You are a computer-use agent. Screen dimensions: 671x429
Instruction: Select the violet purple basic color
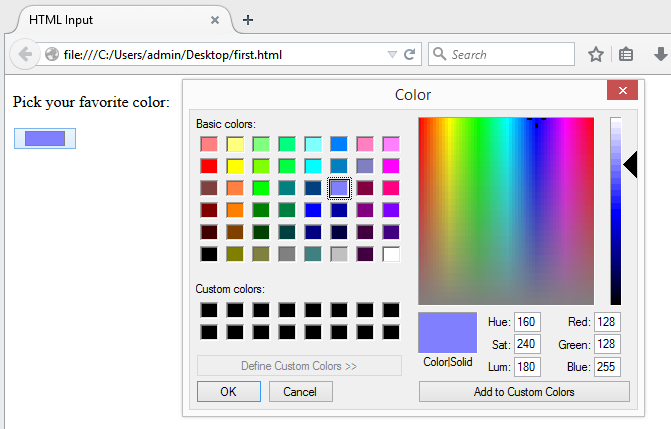pyautogui.click(x=391, y=210)
